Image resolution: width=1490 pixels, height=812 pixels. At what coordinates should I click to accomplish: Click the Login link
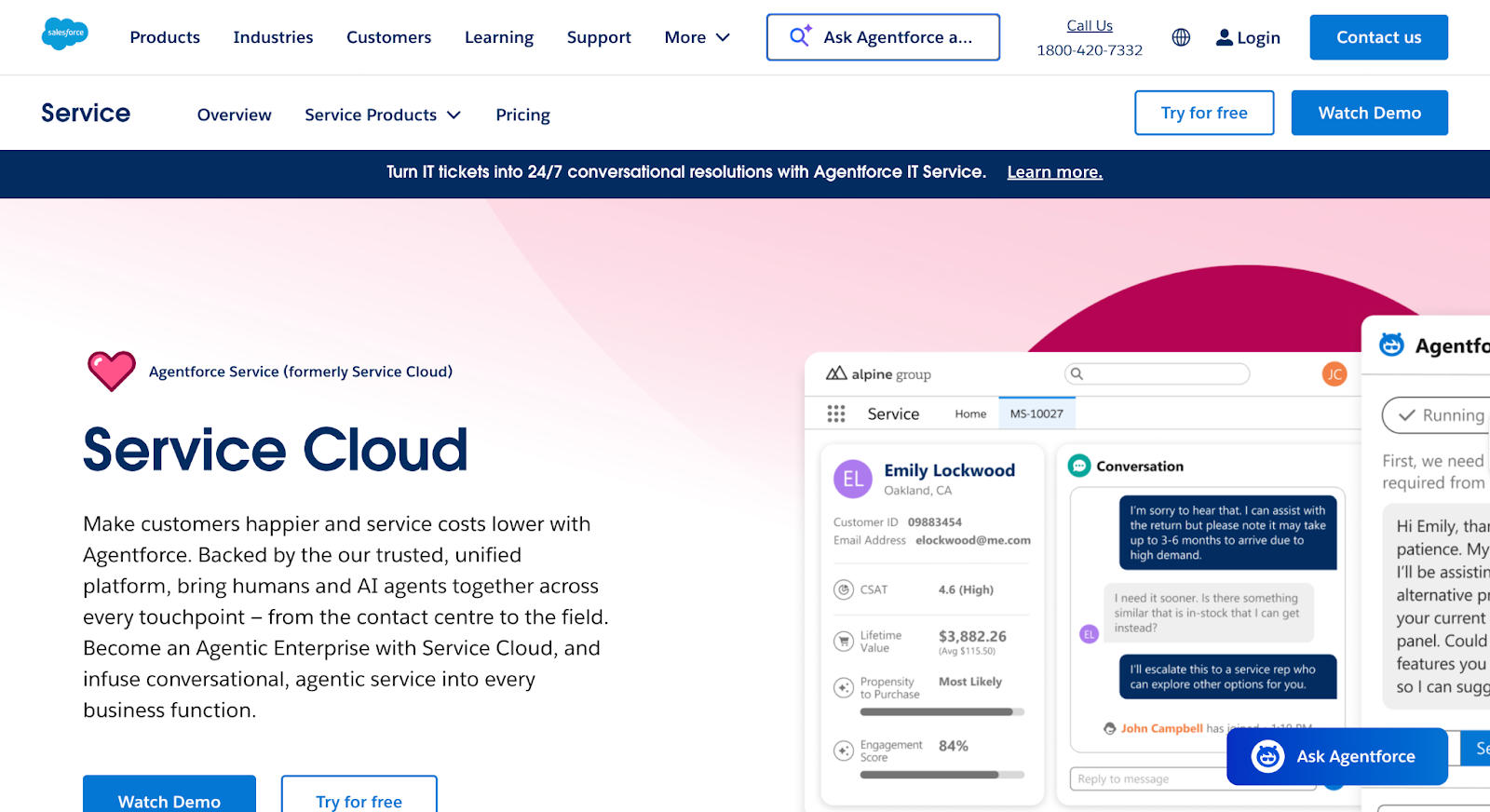(x=1258, y=38)
